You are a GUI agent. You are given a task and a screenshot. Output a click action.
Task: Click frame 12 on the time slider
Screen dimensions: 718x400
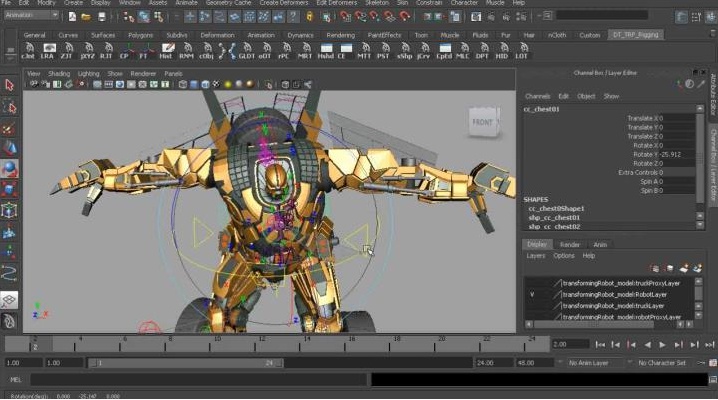point(261,344)
